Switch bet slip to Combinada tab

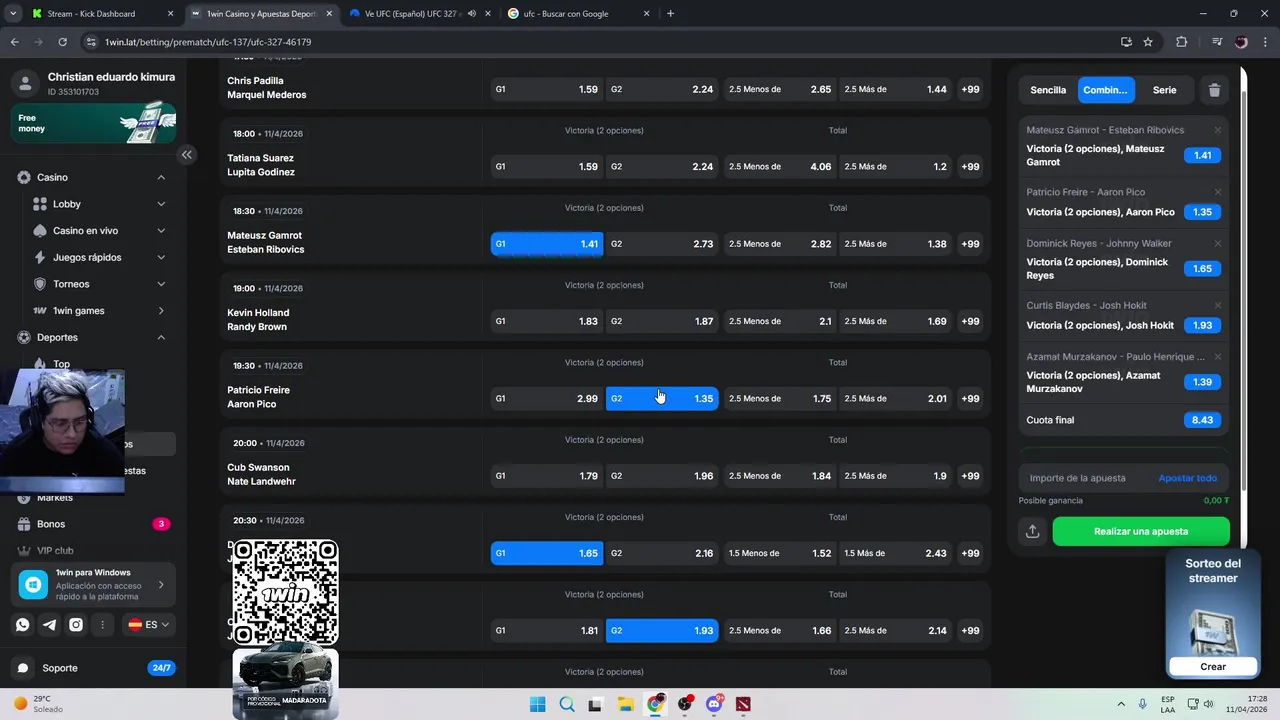1106,90
